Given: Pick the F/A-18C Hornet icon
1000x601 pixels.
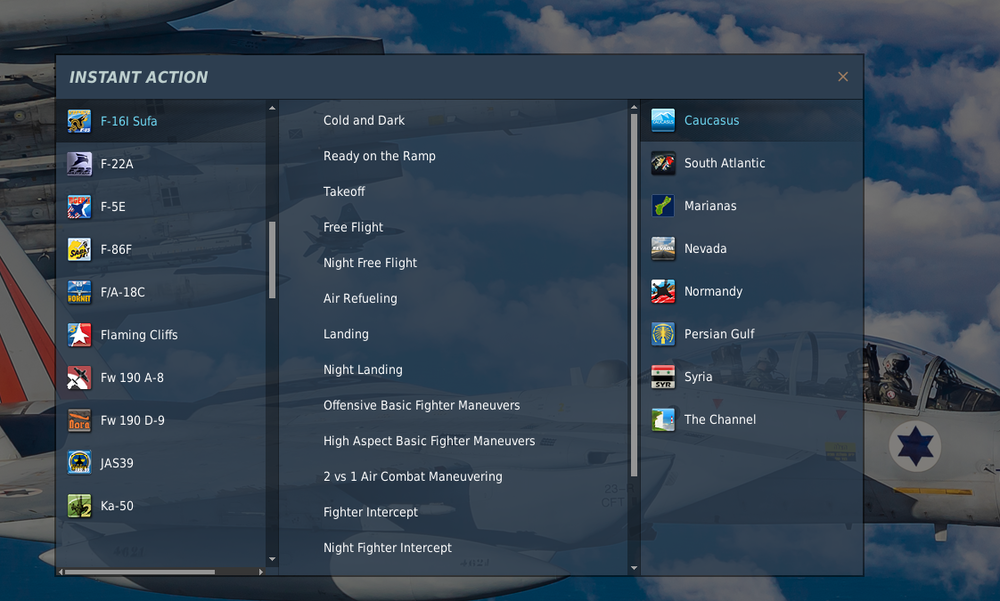Looking at the screenshot, I should (x=79, y=292).
